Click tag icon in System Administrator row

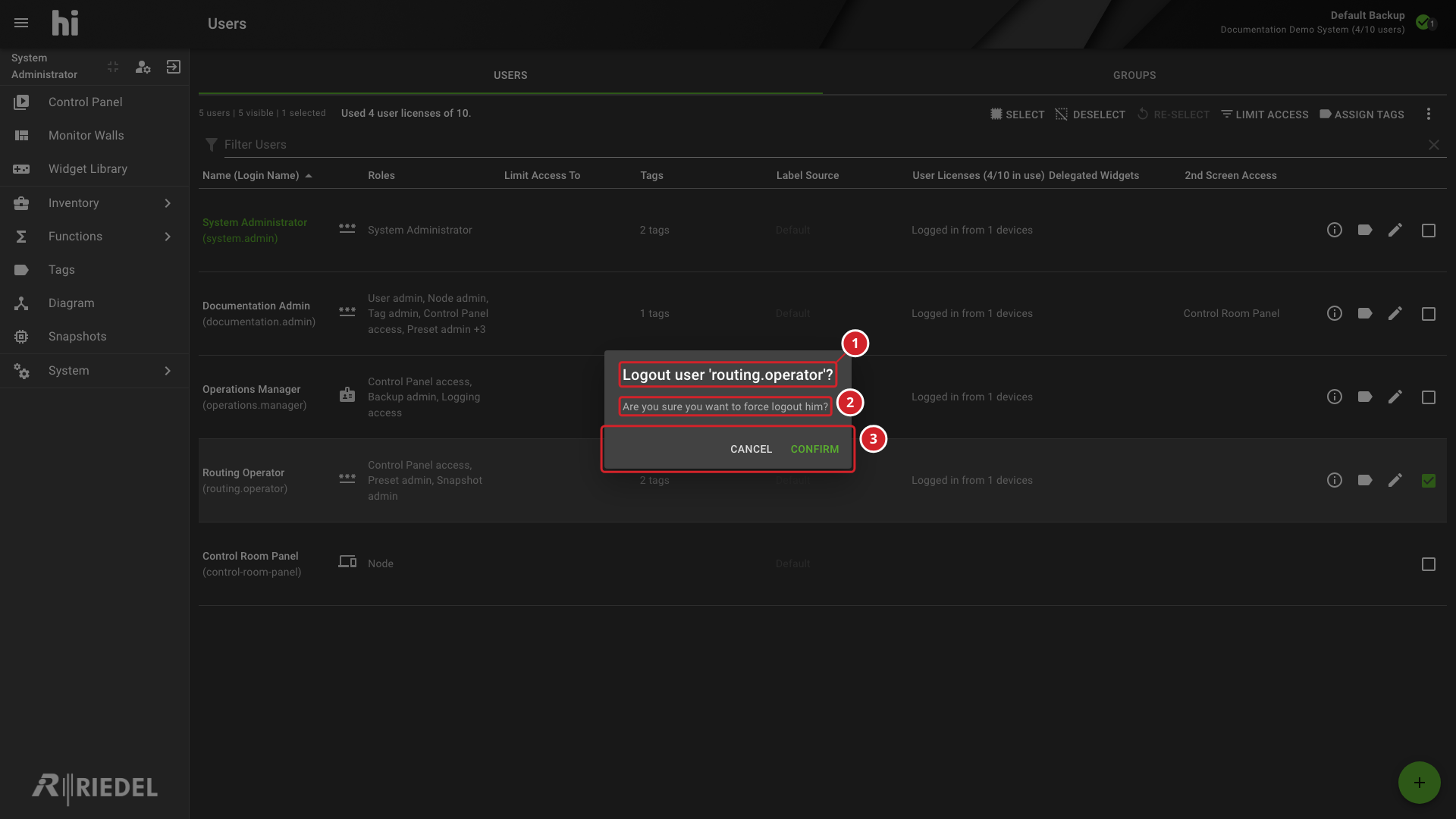coord(1365,230)
